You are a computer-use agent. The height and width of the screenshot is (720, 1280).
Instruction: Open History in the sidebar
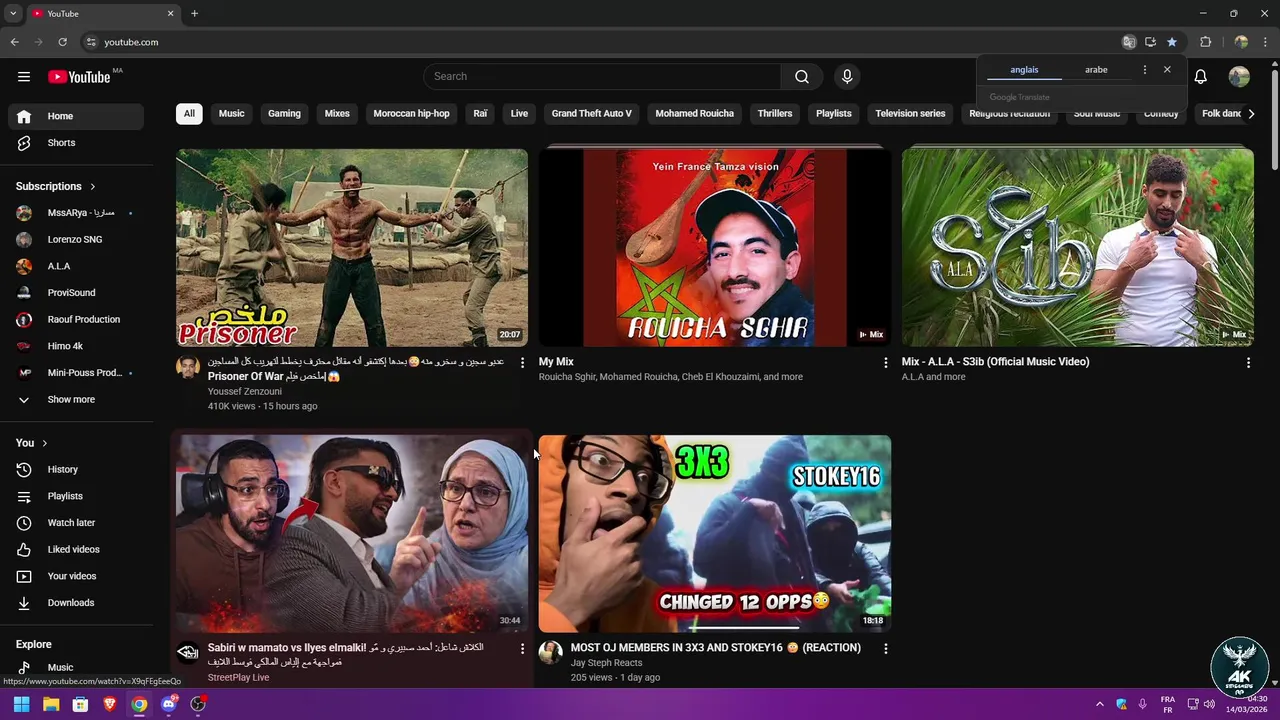(76, 469)
